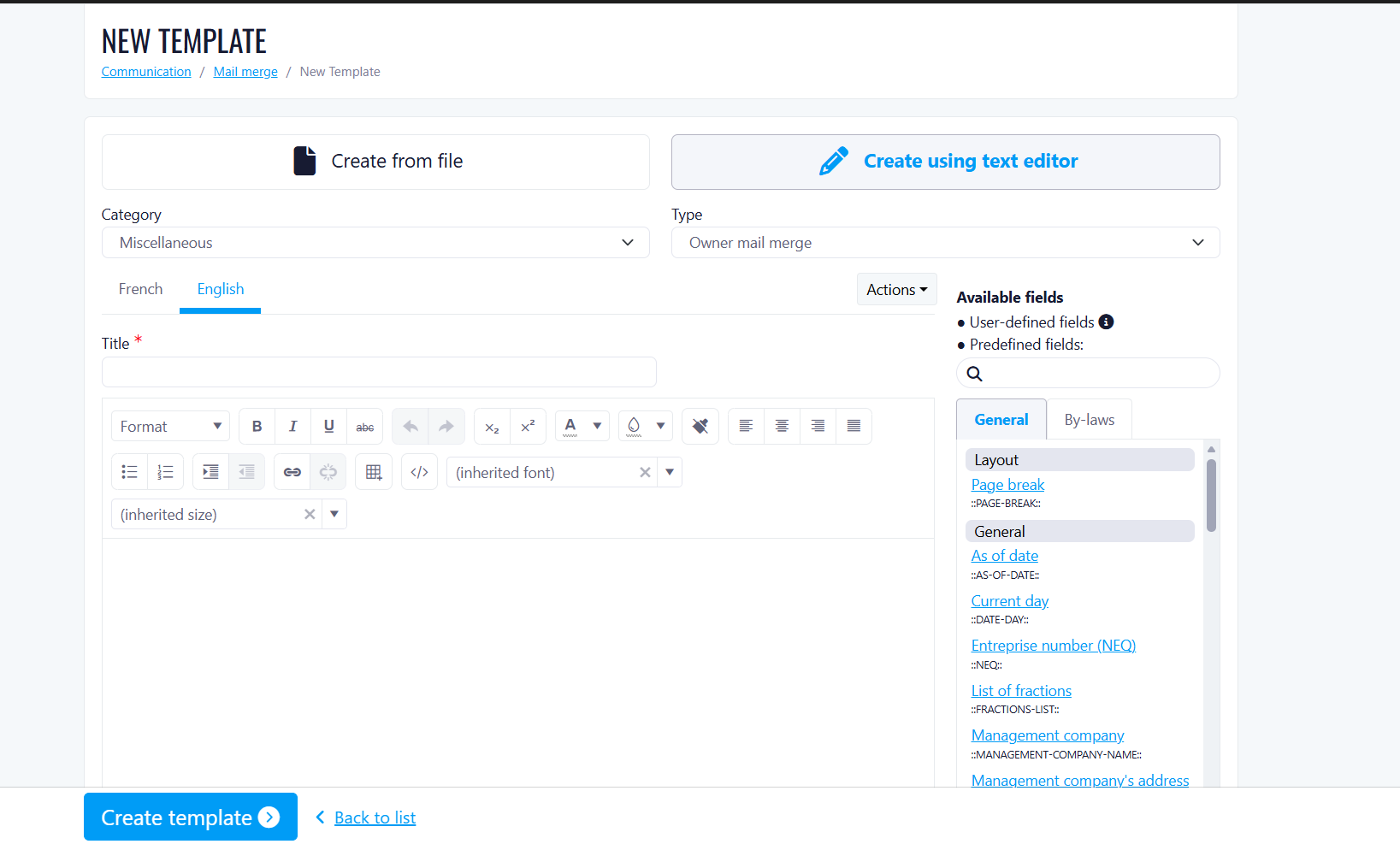Apply subscript formatting
The image size is (1400, 844).
(492, 426)
